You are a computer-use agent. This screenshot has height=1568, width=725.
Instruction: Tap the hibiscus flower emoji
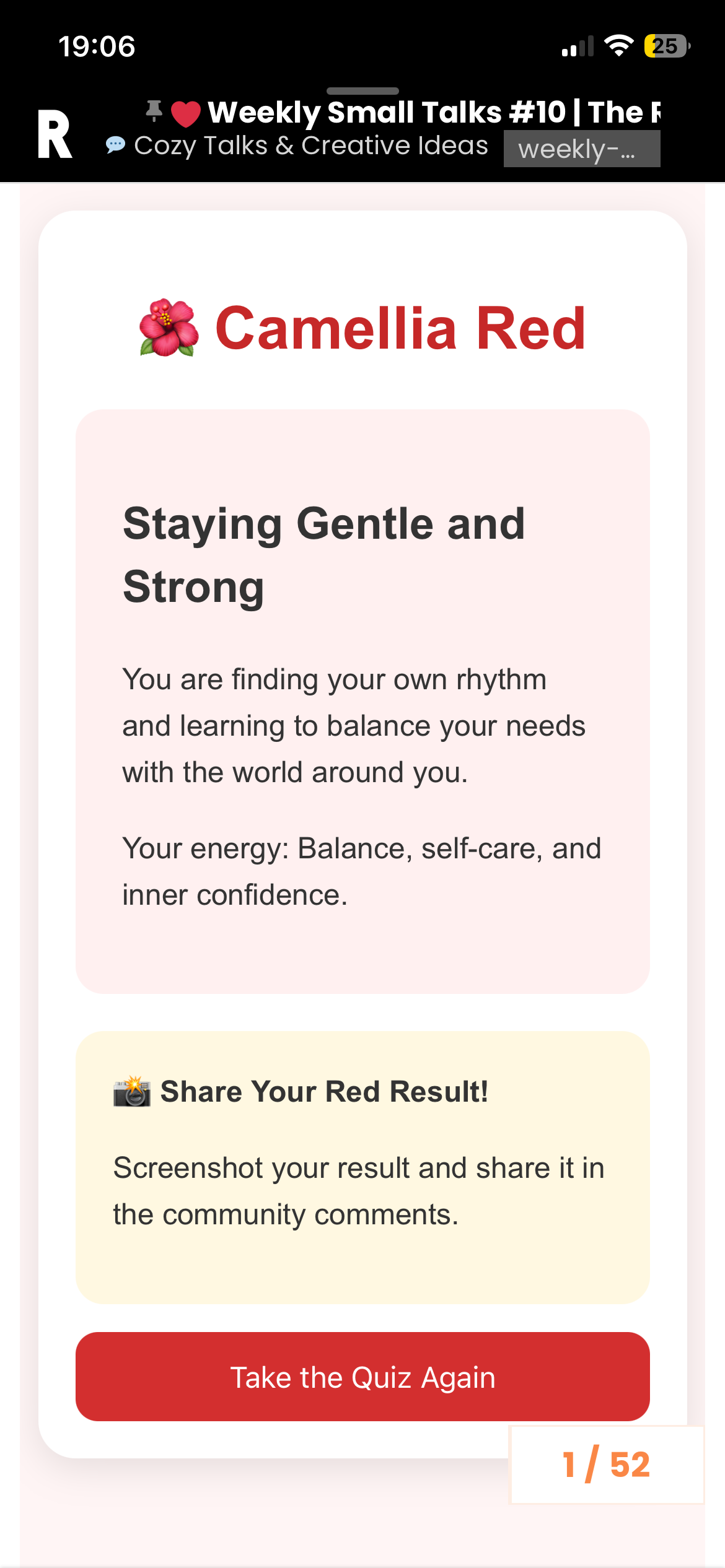[x=169, y=328]
